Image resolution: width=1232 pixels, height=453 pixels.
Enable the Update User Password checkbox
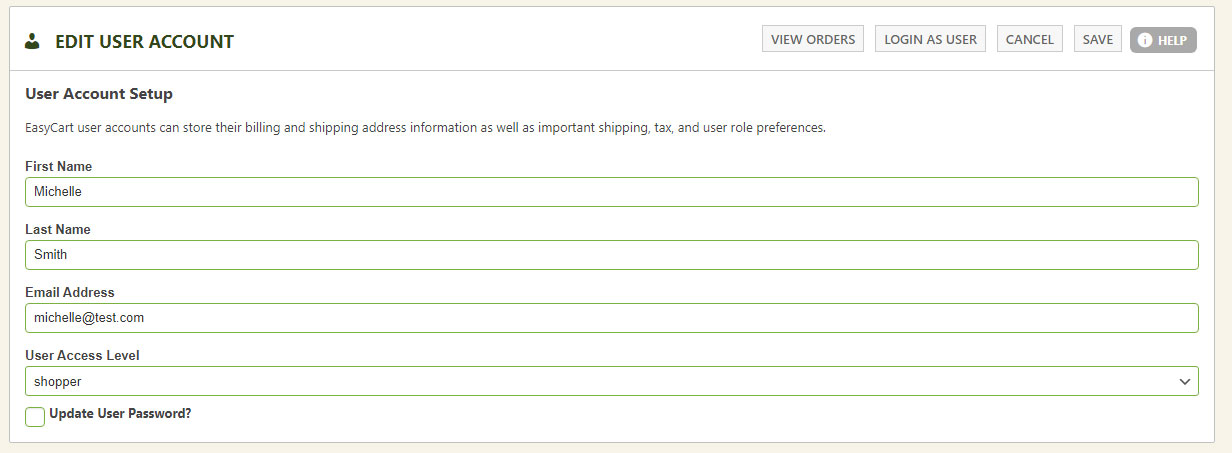coord(35,416)
